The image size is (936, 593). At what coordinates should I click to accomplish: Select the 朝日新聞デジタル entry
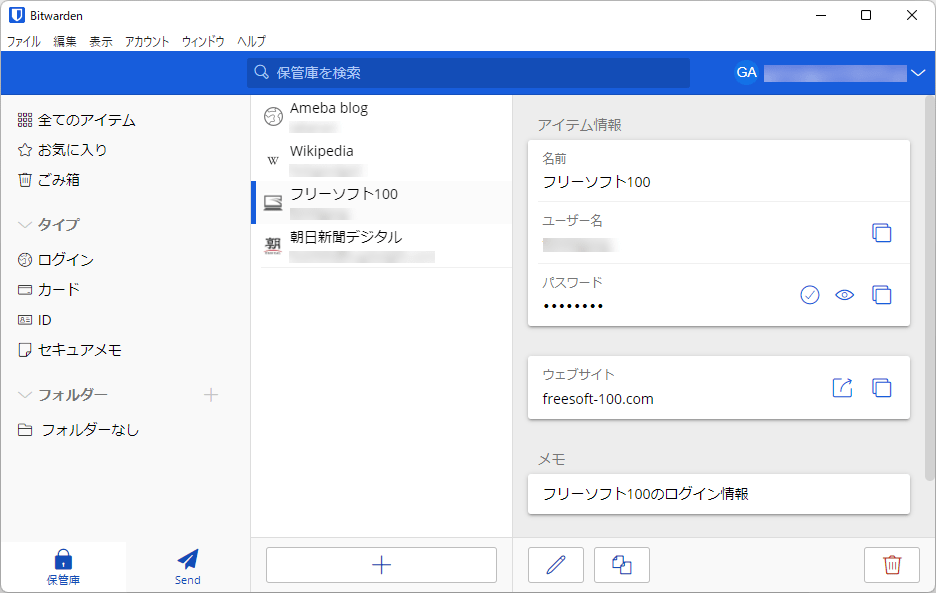point(381,245)
